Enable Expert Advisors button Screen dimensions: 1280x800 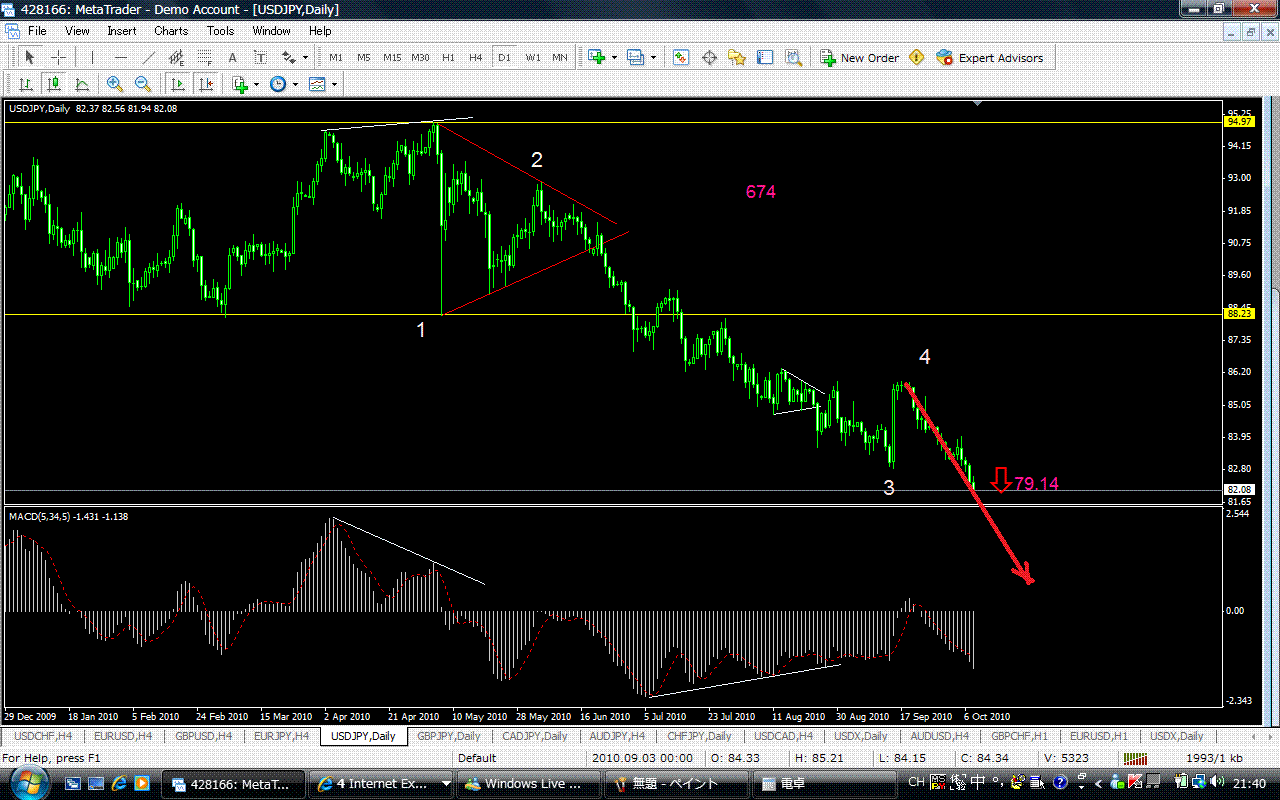990,58
